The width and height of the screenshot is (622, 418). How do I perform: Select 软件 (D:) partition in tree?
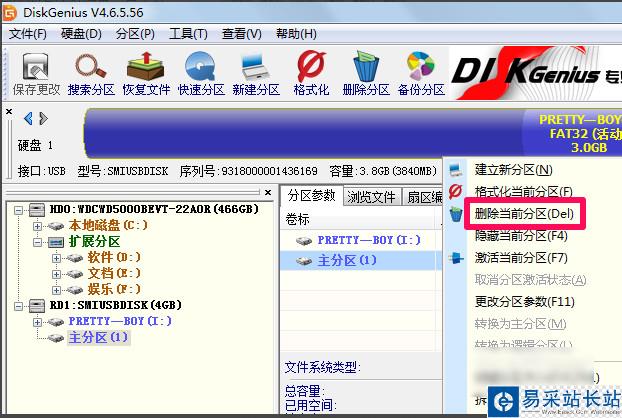[114, 258]
